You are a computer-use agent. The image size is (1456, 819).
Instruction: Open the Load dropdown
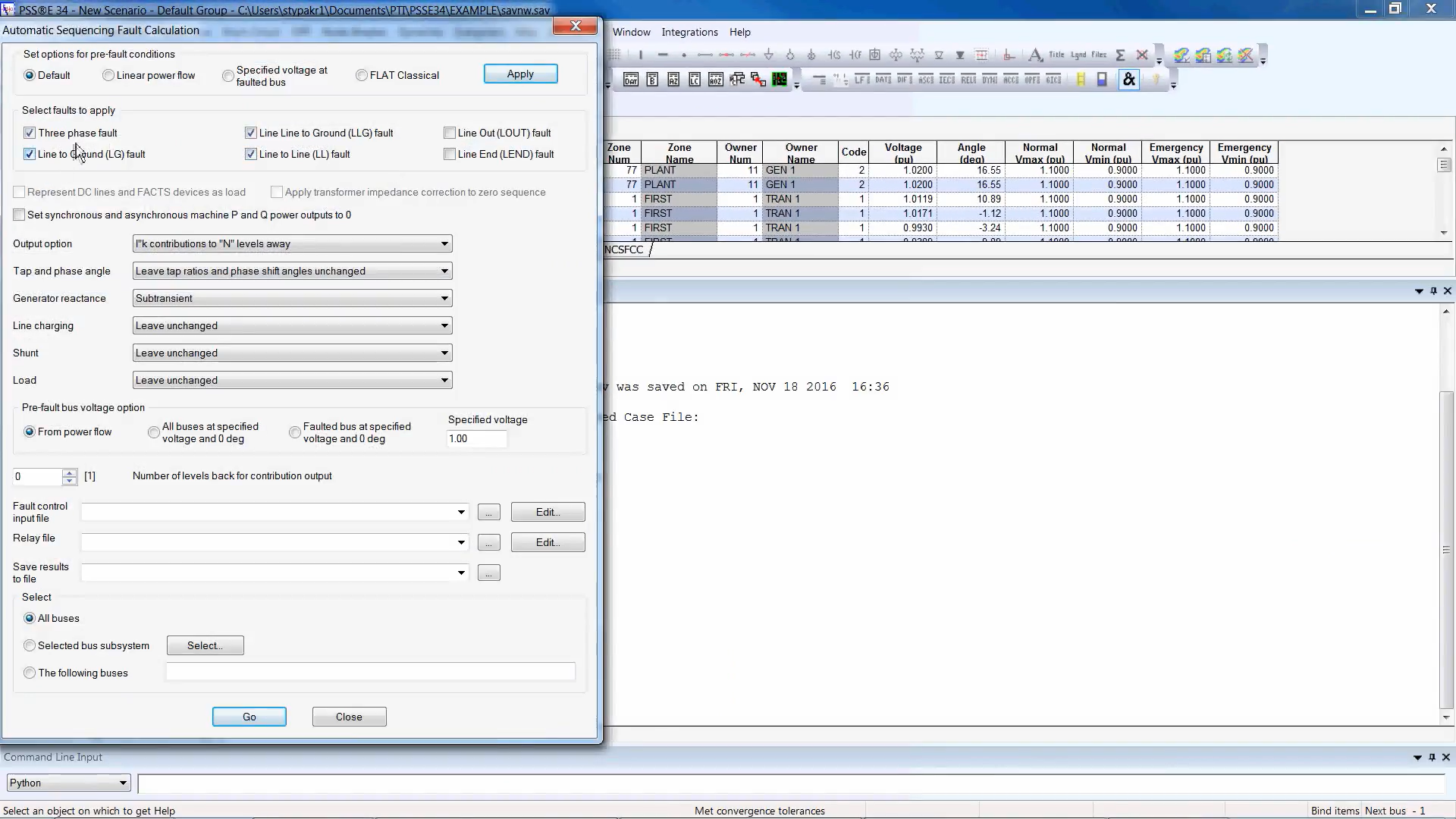pyautogui.click(x=292, y=380)
